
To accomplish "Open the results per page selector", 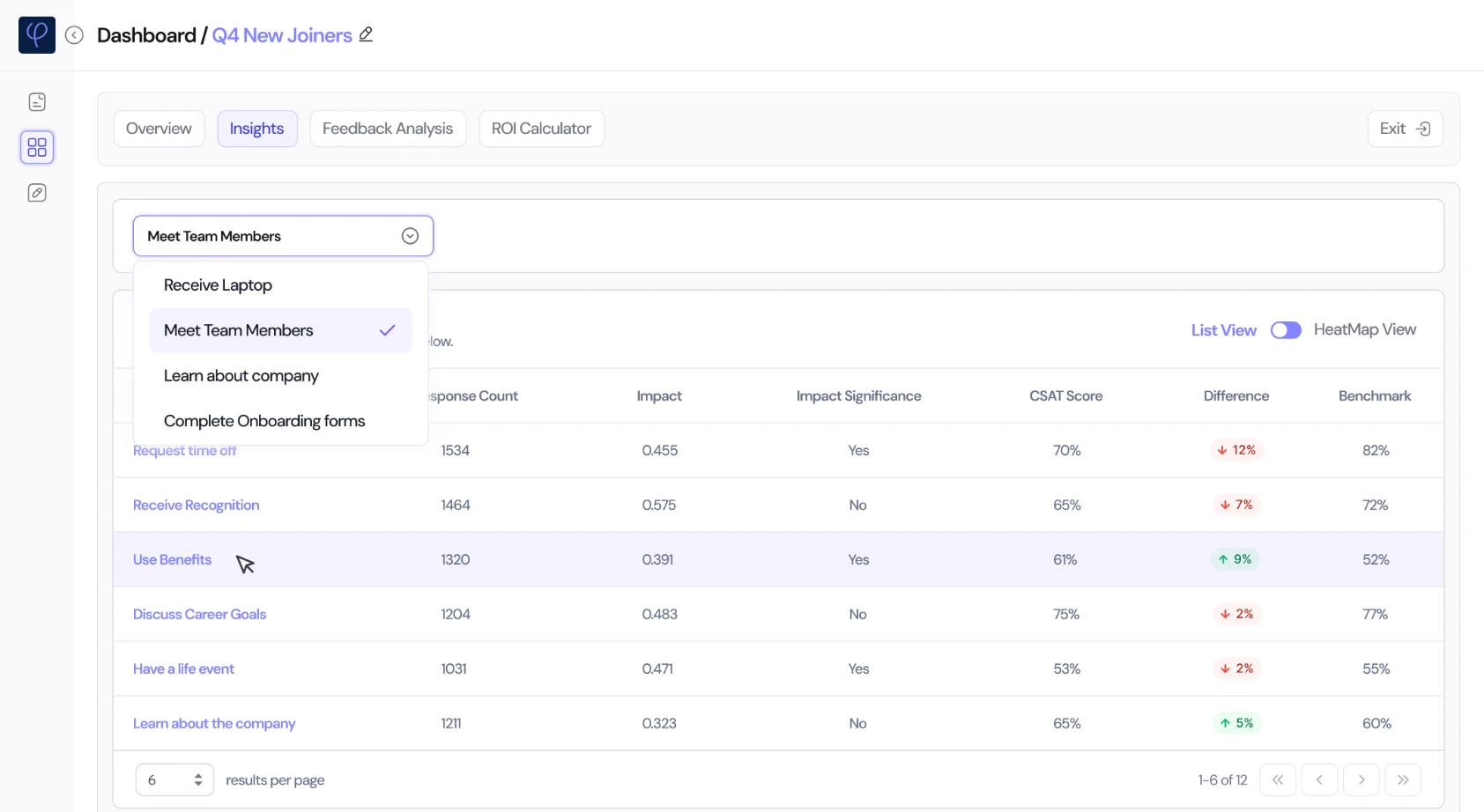I will pos(174,779).
